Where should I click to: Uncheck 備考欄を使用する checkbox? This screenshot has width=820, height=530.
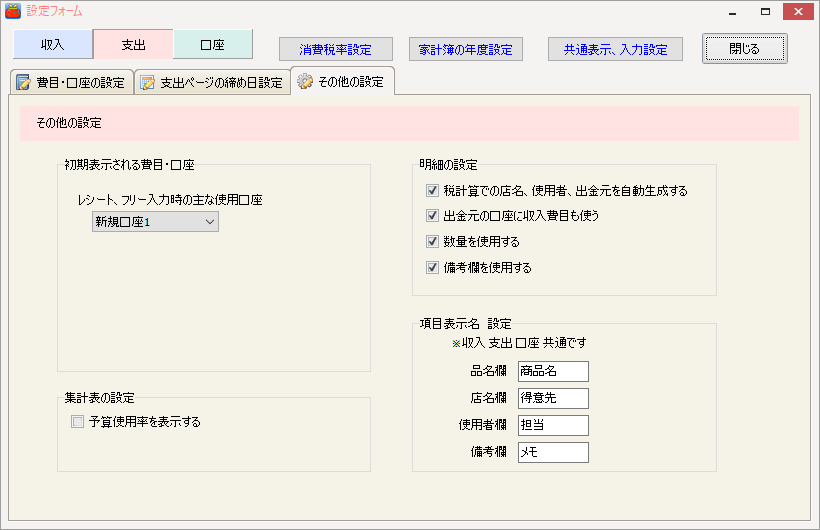[x=432, y=267]
